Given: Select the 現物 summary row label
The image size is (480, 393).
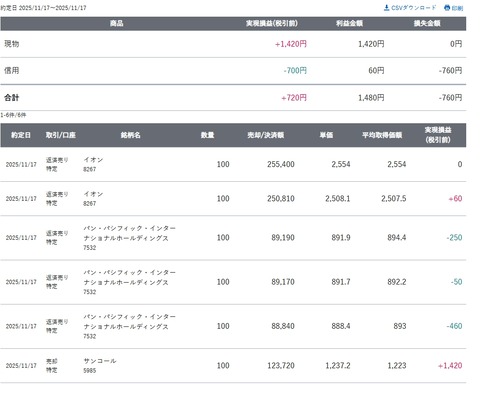Looking at the screenshot, I should coord(12,44).
